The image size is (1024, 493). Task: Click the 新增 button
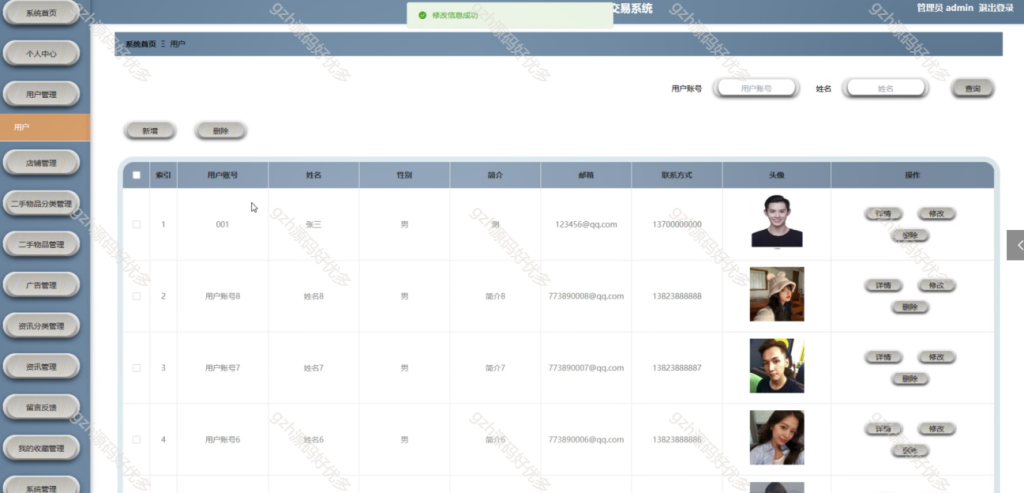click(150, 131)
